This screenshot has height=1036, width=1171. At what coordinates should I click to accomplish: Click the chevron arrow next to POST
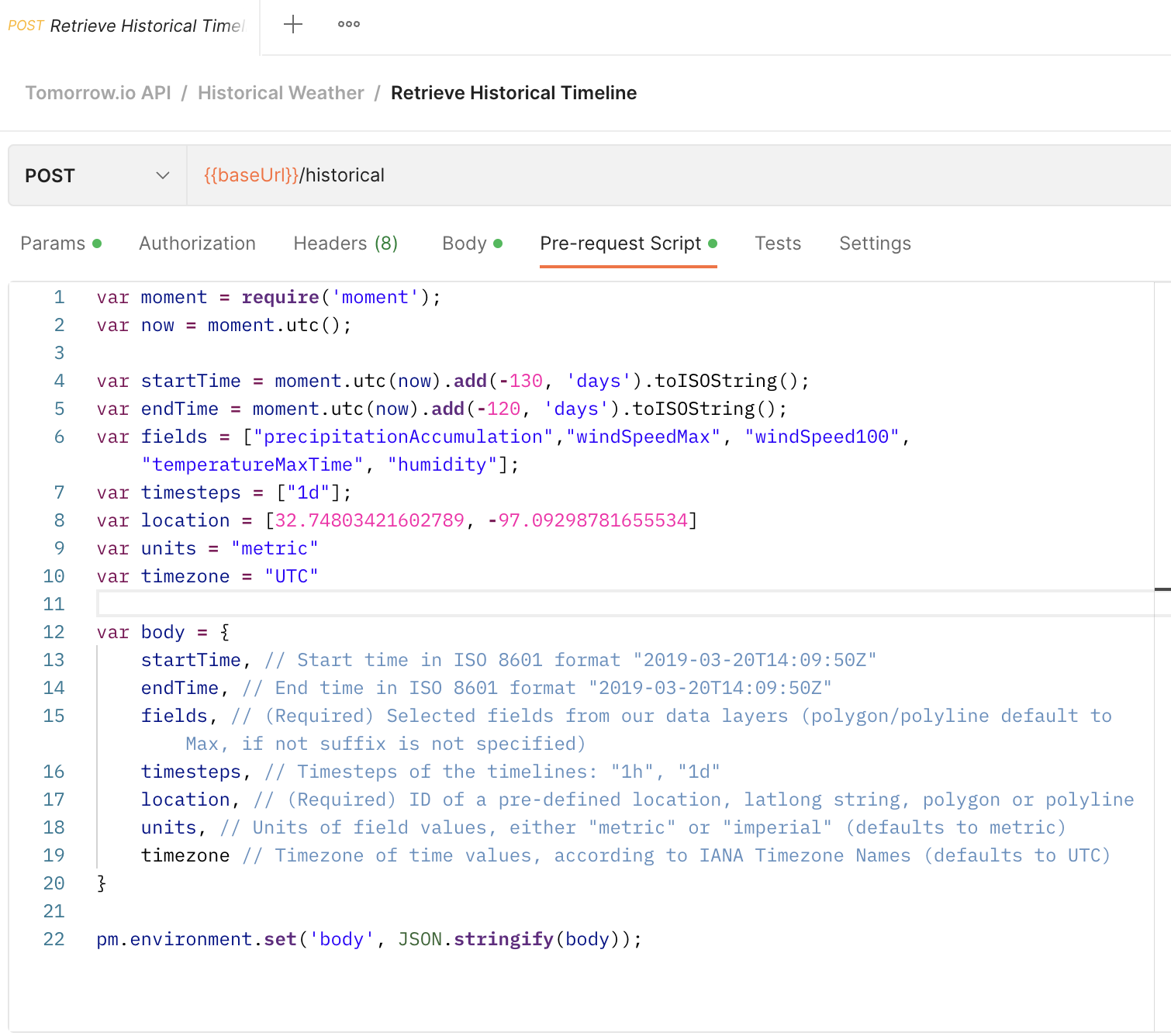tap(162, 175)
